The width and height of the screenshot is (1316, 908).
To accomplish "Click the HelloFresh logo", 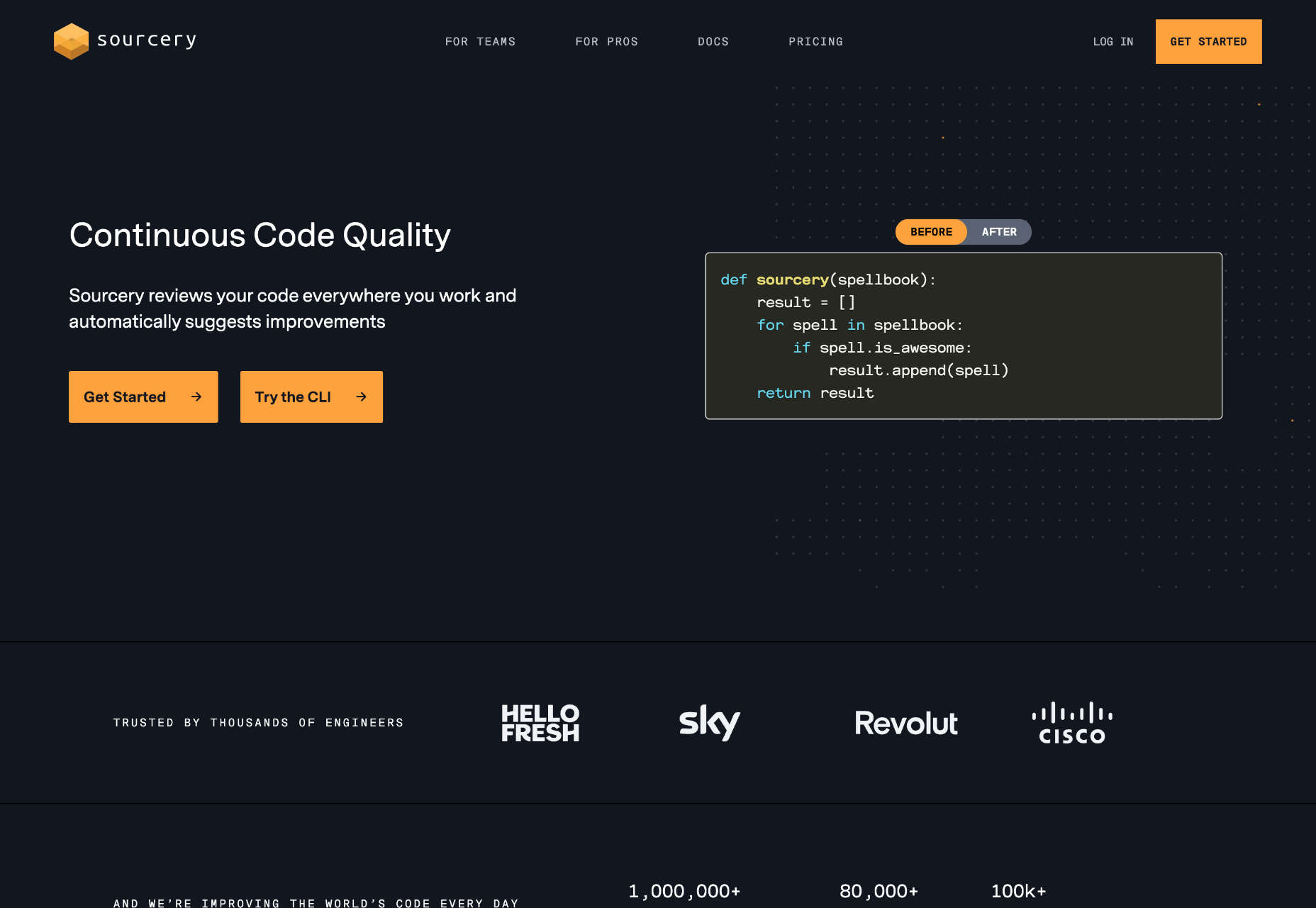I will 540,723.
